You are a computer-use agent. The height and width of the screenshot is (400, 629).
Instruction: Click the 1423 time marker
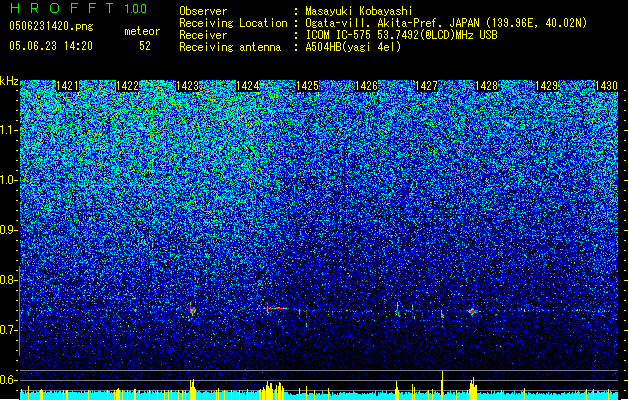[x=187, y=86]
